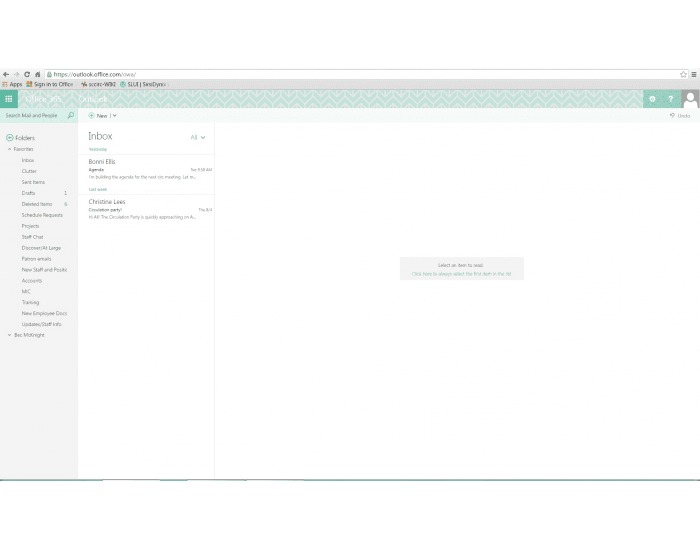700x550 pixels.
Task: Open the Training folder
Action: pyautogui.click(x=30, y=302)
